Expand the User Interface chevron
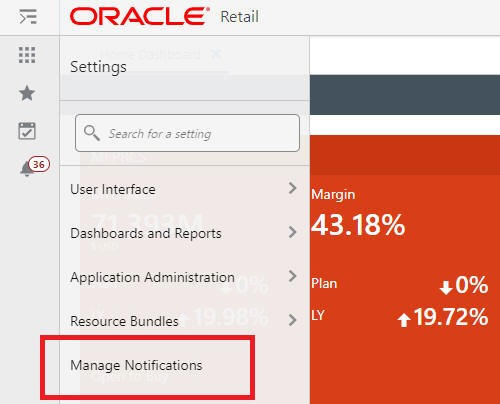Screen dimensions: 500x404 [292, 188]
